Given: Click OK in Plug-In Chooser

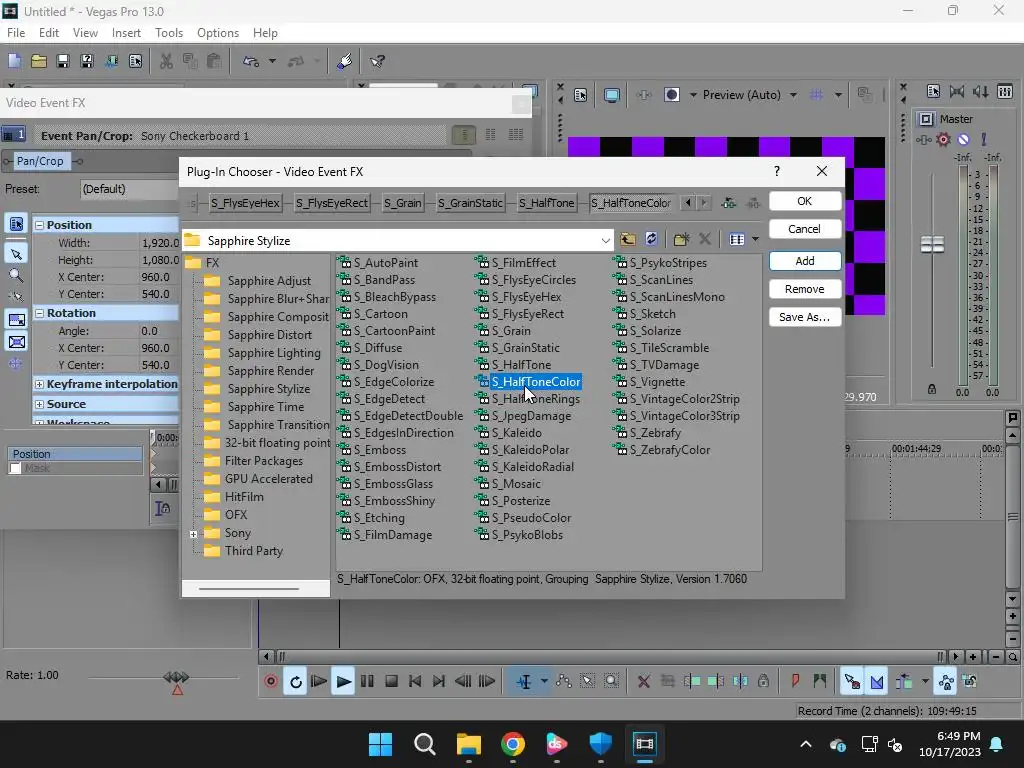Looking at the screenshot, I should pyautogui.click(x=805, y=201).
